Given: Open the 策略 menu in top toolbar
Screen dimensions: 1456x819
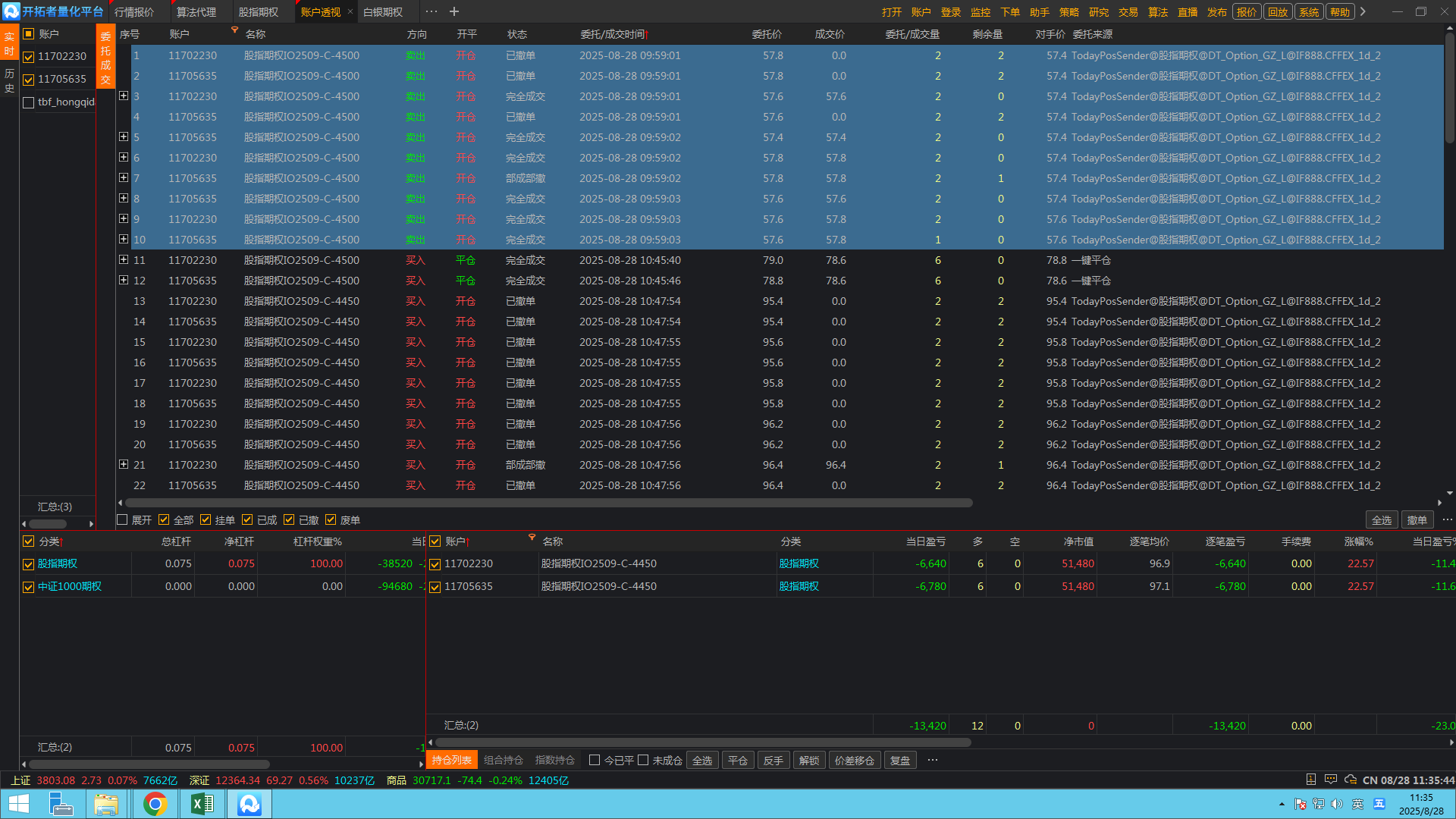Looking at the screenshot, I should pos(1069,12).
